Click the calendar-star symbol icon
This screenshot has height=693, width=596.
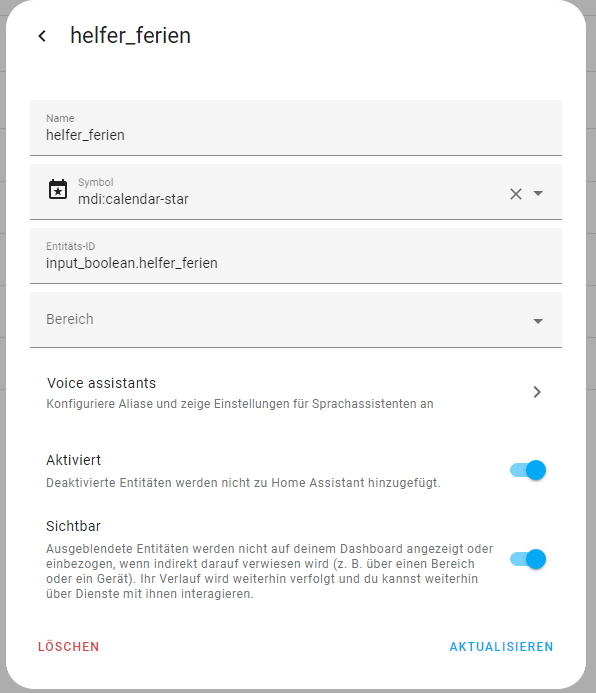tap(58, 190)
